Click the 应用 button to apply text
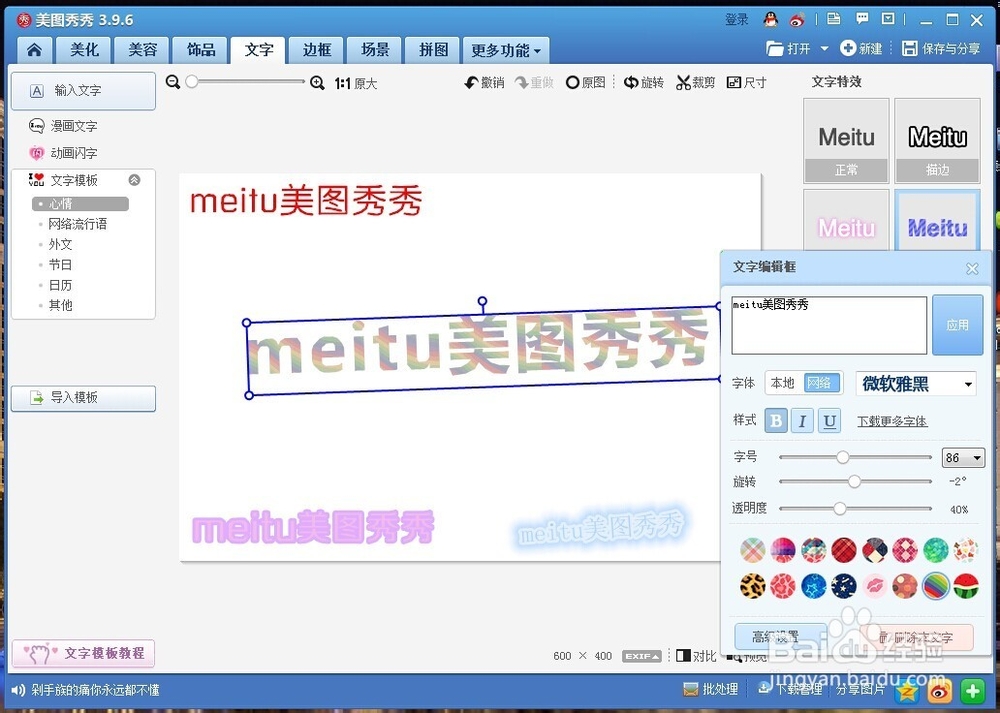1000x713 pixels. [957, 324]
